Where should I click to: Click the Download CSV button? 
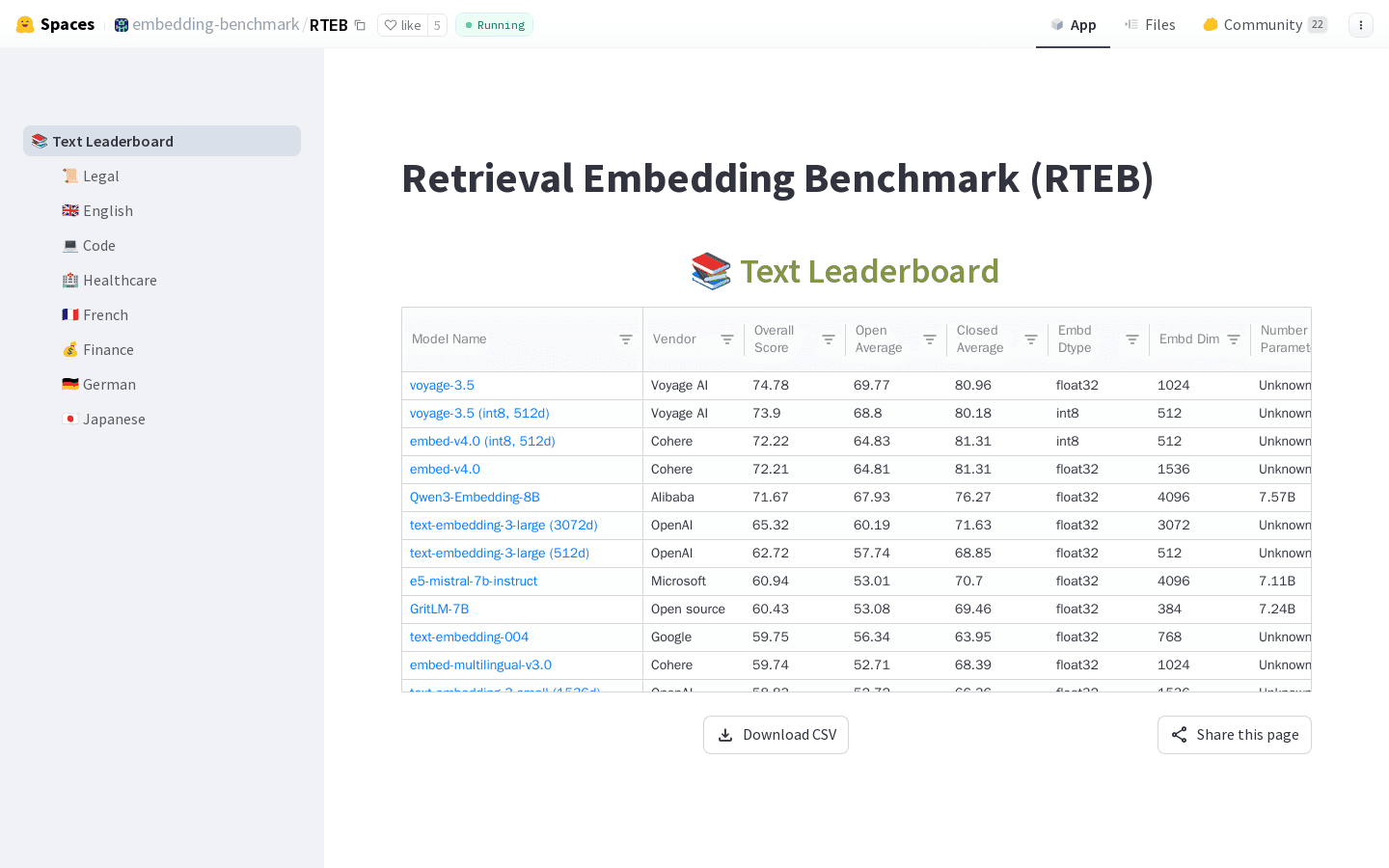tap(776, 735)
